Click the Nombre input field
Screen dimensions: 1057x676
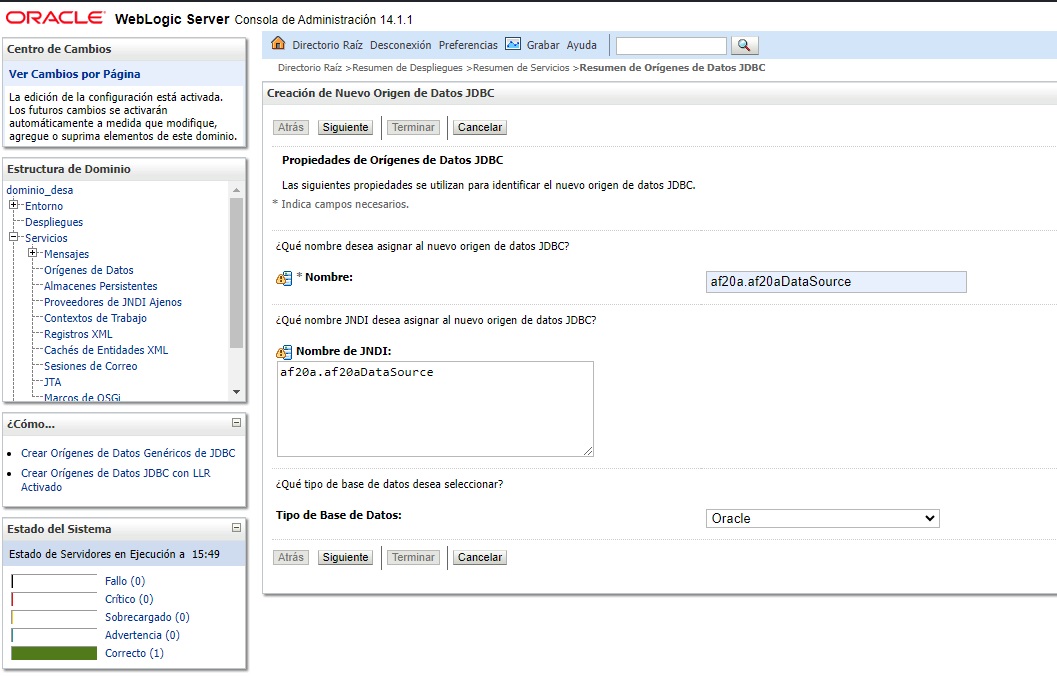pos(836,282)
